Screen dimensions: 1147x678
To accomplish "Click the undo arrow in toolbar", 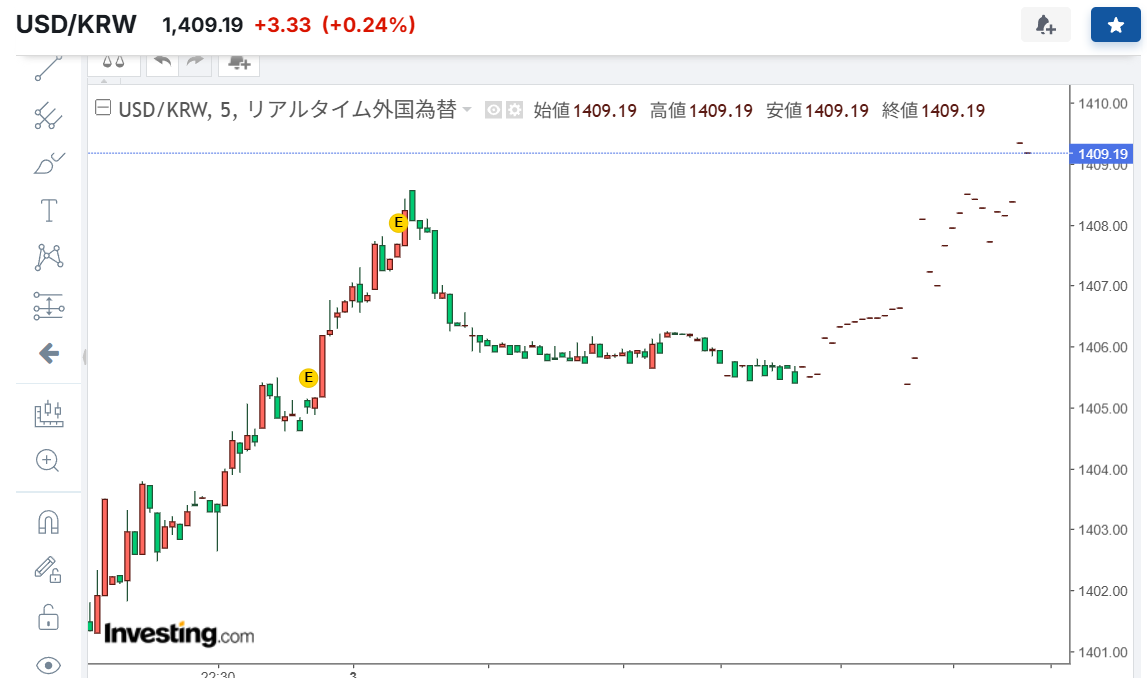I will coord(162,62).
